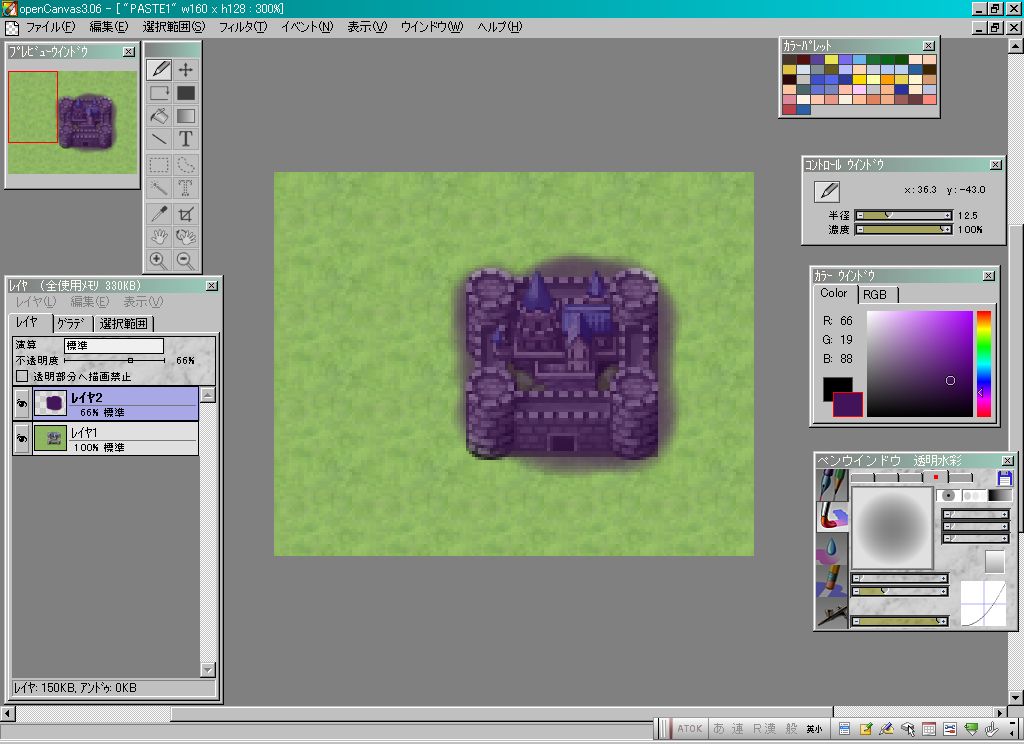Choose the airbrush brush type
Viewport: 1024px width, 744px height.
click(x=833, y=613)
